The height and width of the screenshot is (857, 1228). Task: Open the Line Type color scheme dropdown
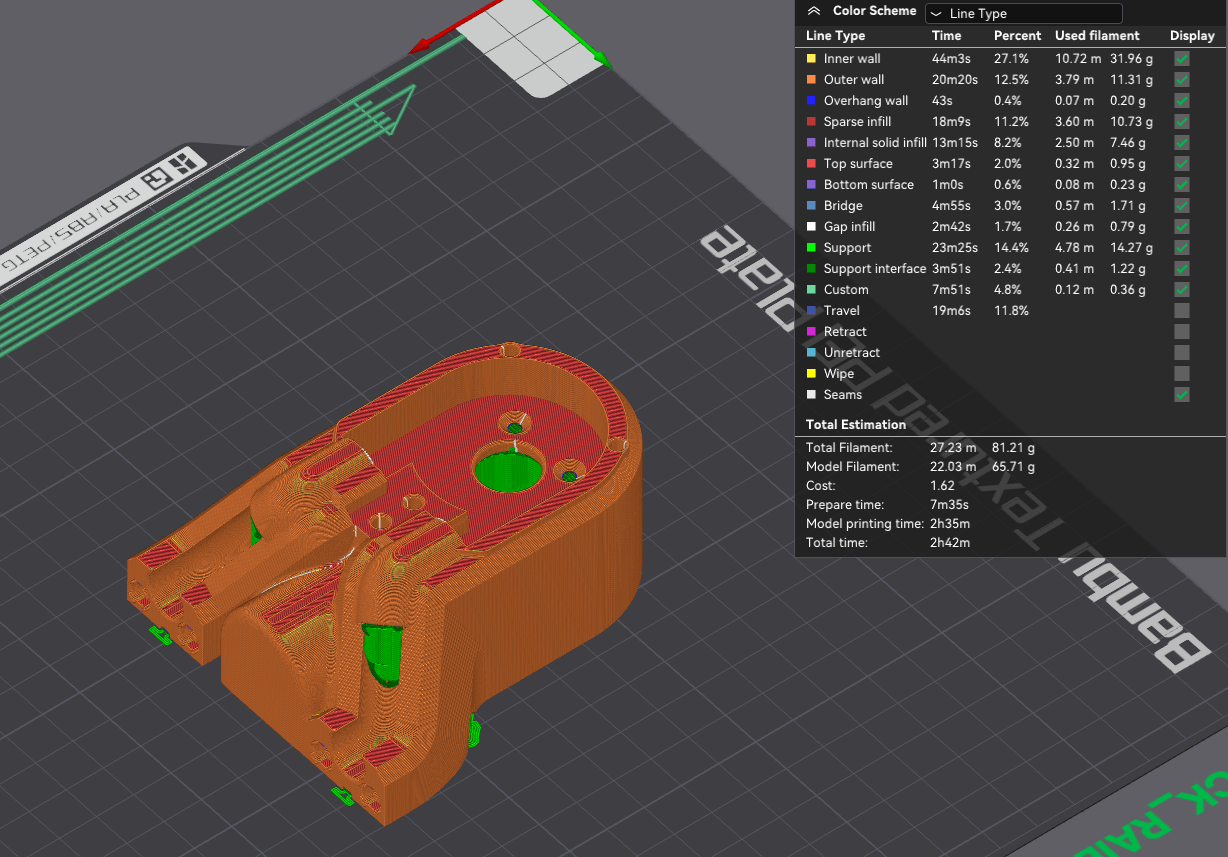(1023, 13)
